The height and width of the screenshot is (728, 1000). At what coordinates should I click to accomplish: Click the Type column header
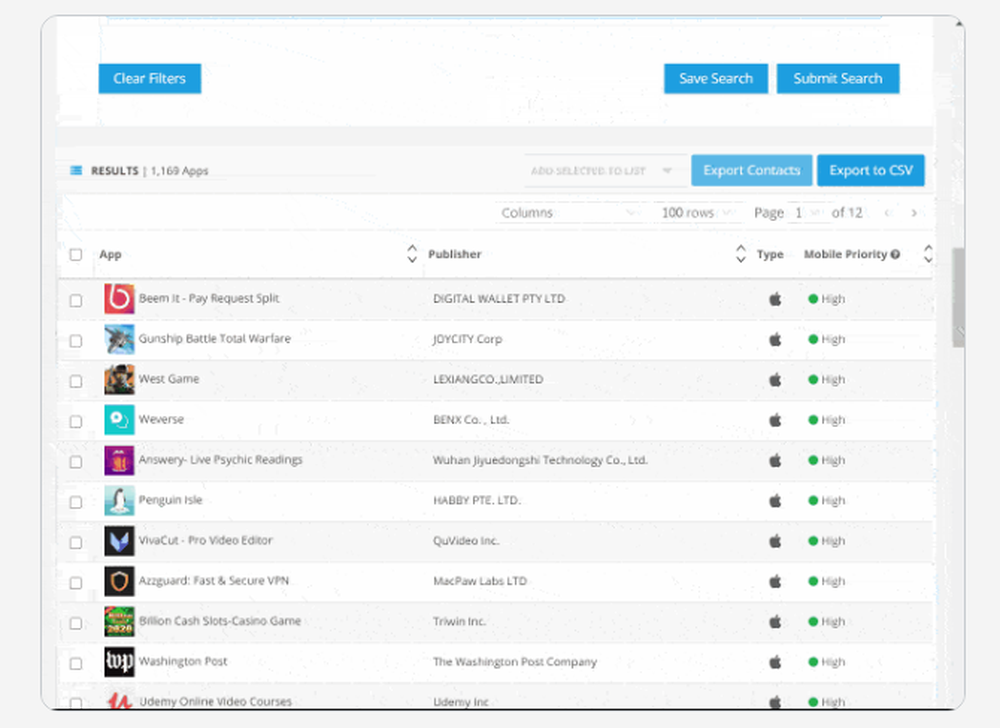[x=770, y=254]
